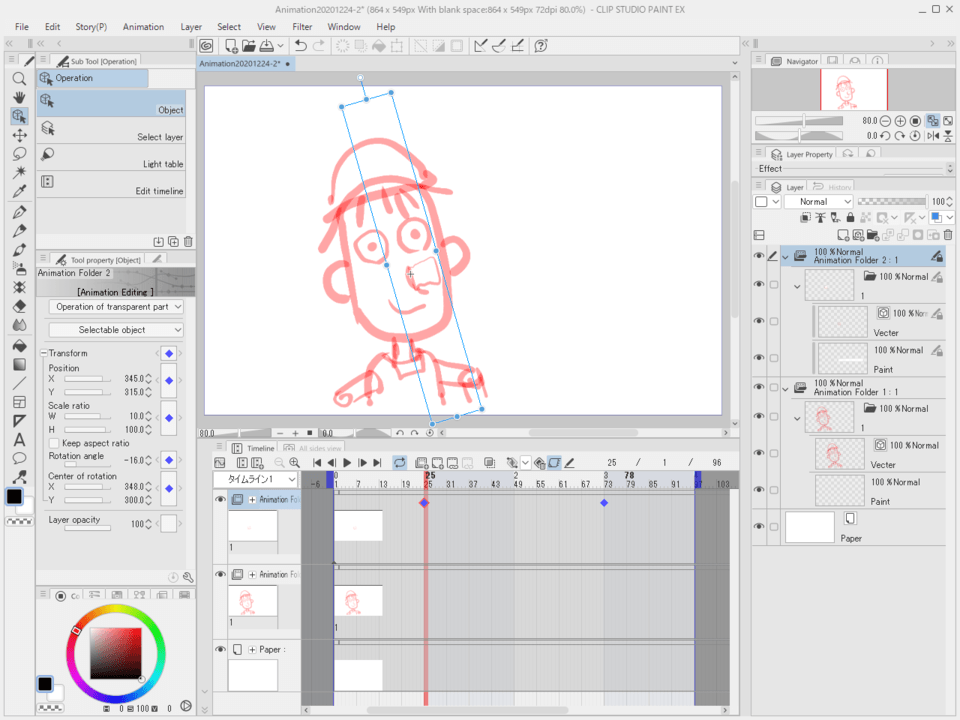
Task: Click zoom out minus icon in Navigator
Action: pyautogui.click(x=885, y=121)
